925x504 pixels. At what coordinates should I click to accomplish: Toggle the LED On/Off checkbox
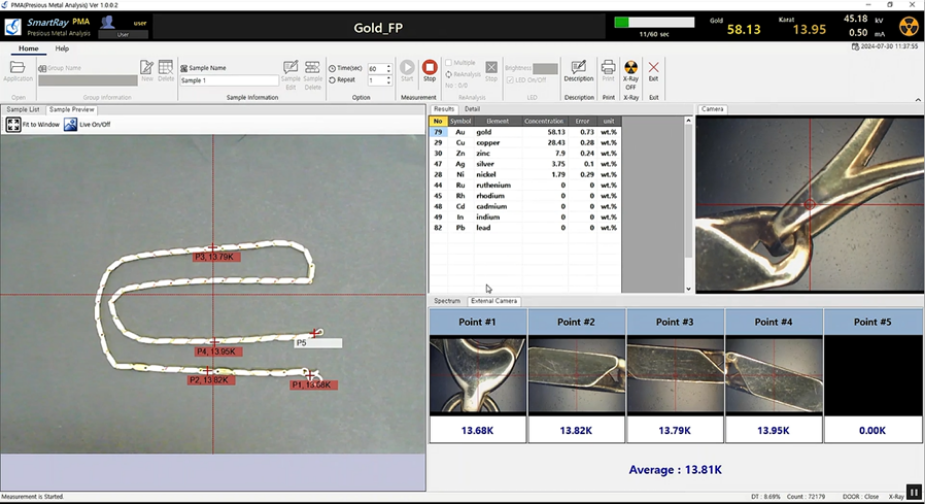pos(510,80)
